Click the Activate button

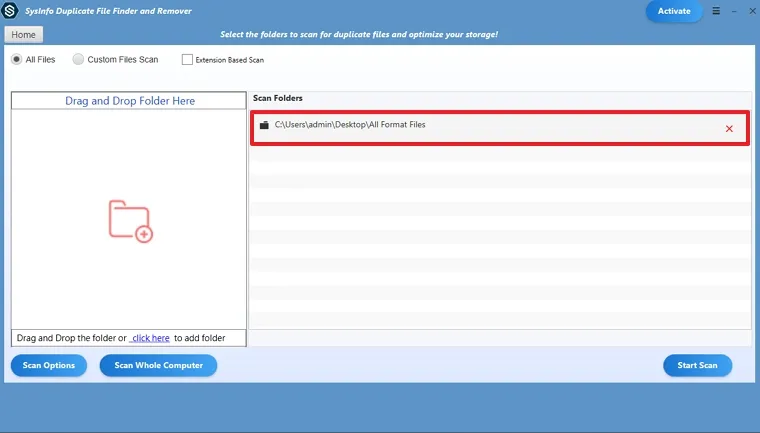(x=674, y=11)
